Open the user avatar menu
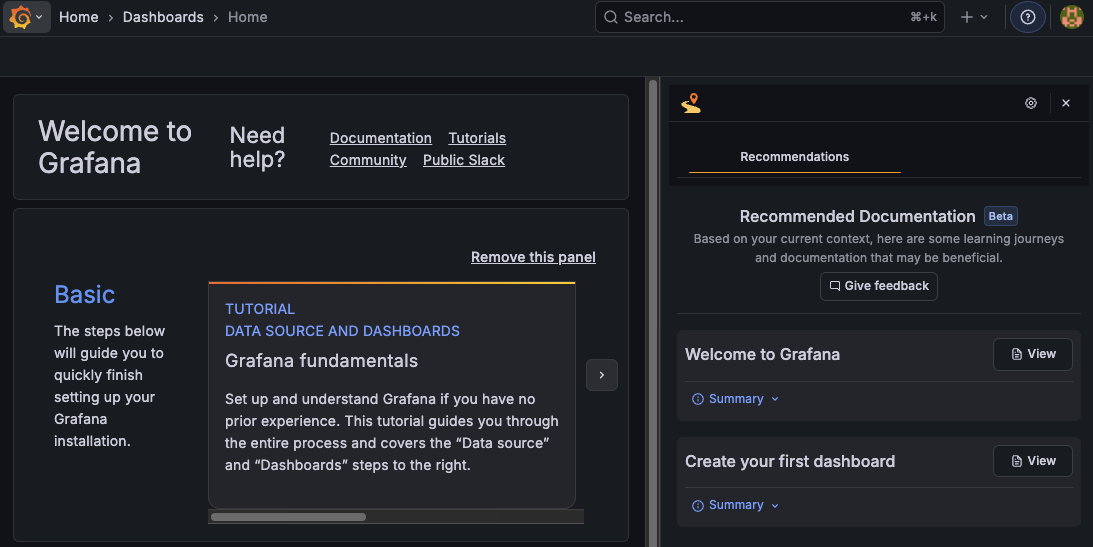Image resolution: width=1093 pixels, height=547 pixels. [x=1071, y=17]
